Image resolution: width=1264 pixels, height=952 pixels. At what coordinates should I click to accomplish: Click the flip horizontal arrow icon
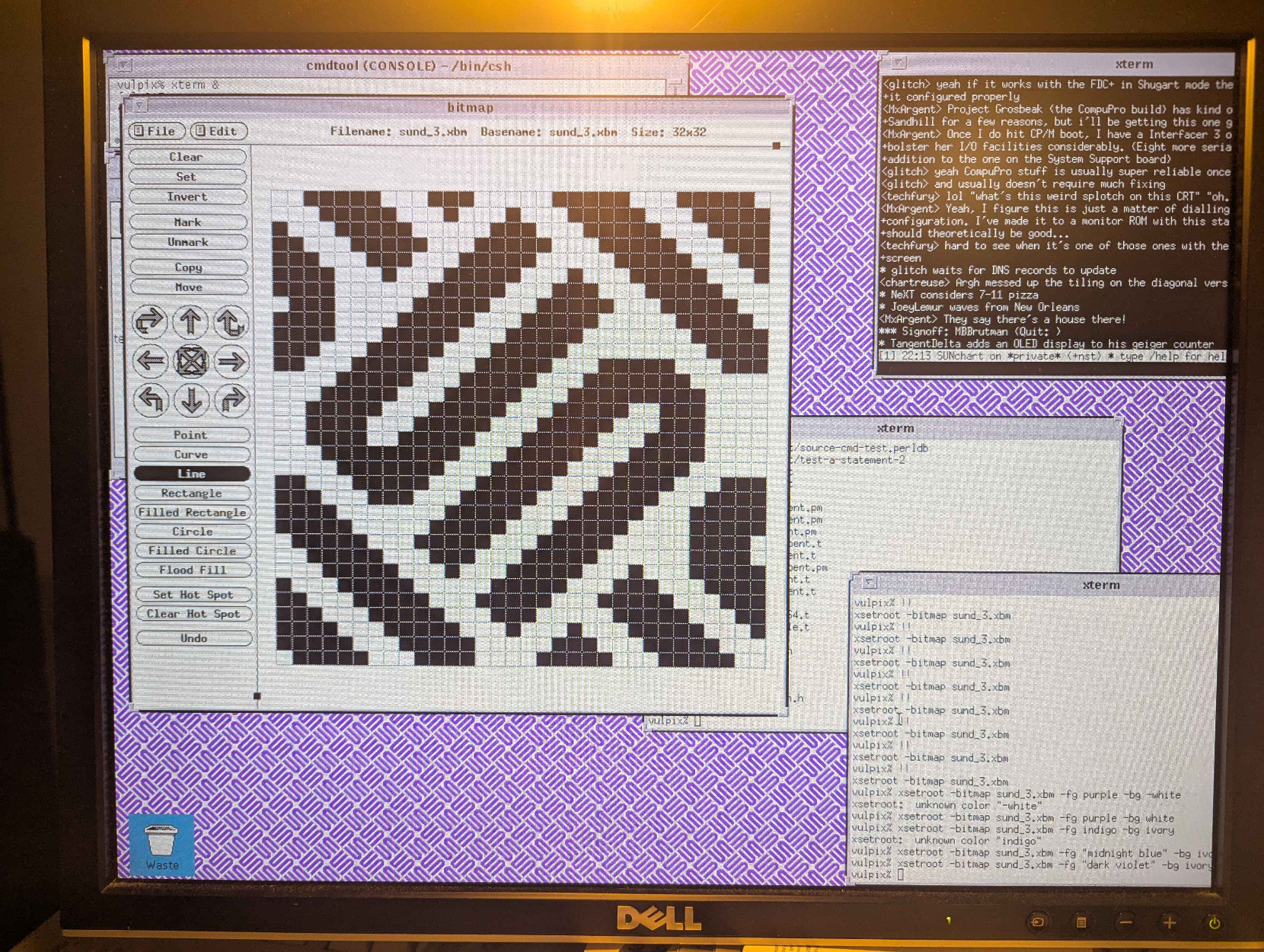tap(150, 322)
